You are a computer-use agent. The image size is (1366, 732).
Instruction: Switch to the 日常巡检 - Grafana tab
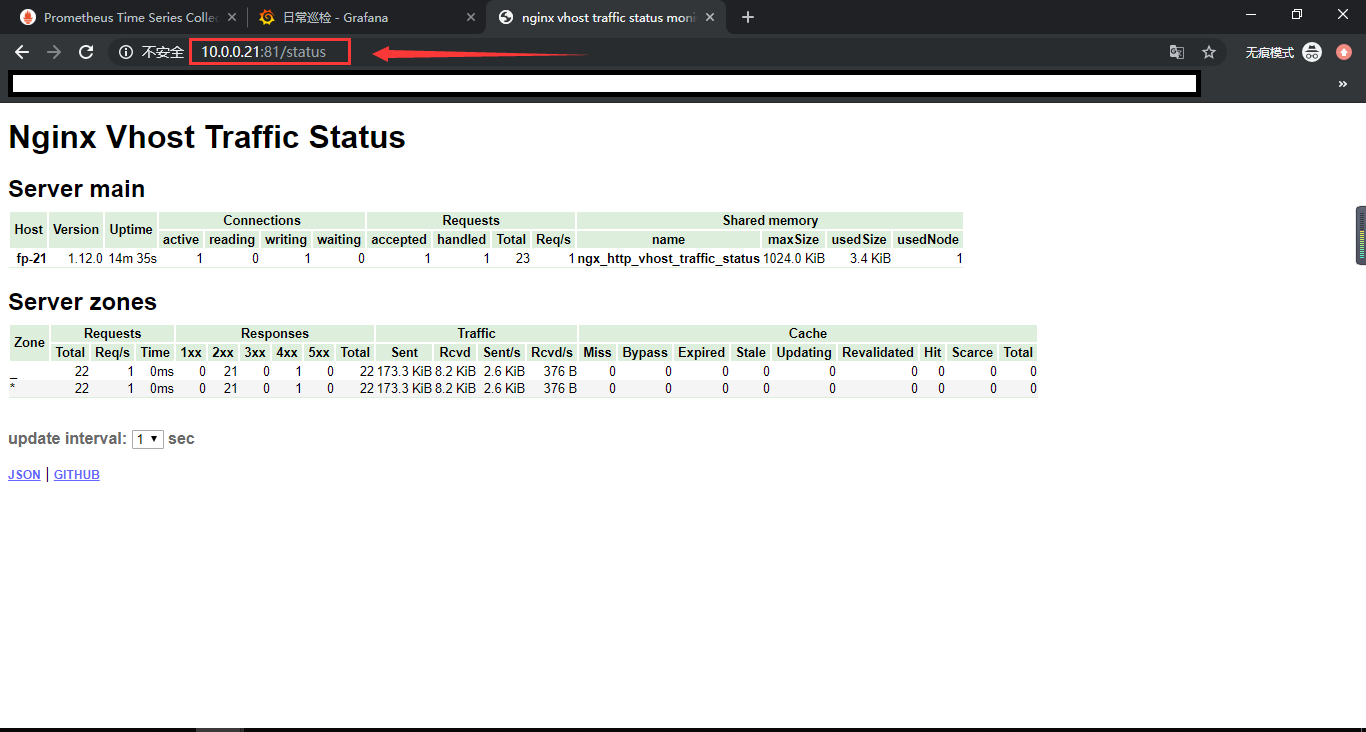pyautogui.click(x=366, y=17)
